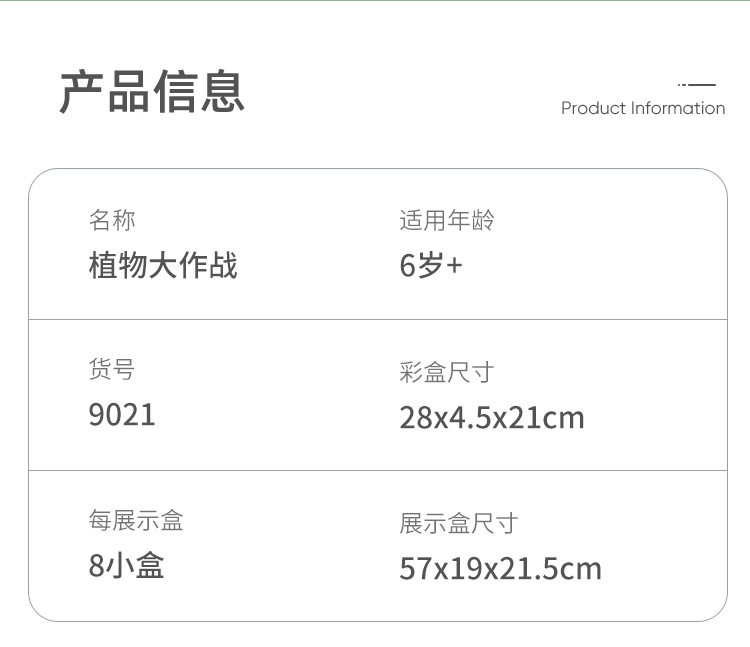Click the top border of the info table
750x647 pixels.
(x=377, y=169)
